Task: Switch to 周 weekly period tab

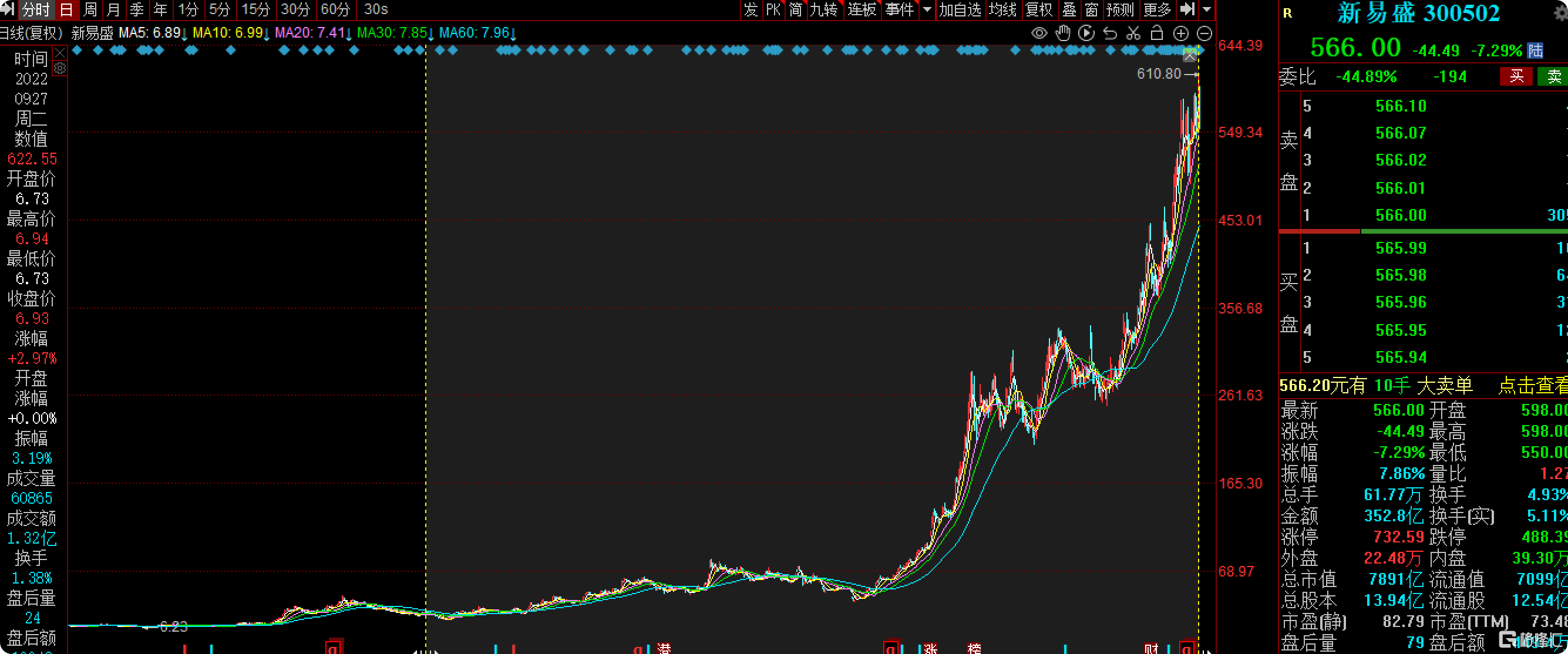Action: coord(90,9)
